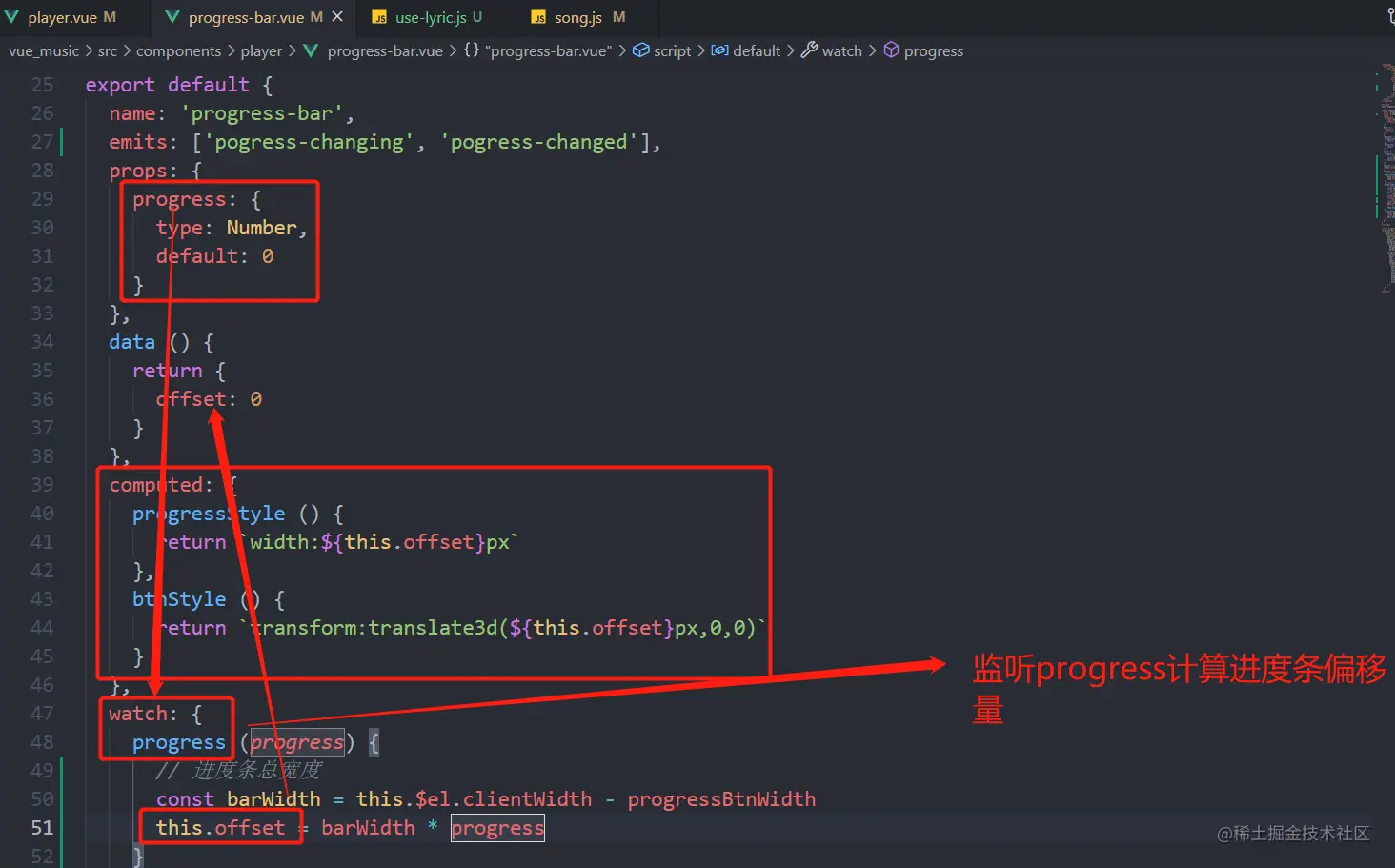1395x868 pixels.
Task: Click Number type on line 30
Action: pyautogui.click(x=261, y=228)
